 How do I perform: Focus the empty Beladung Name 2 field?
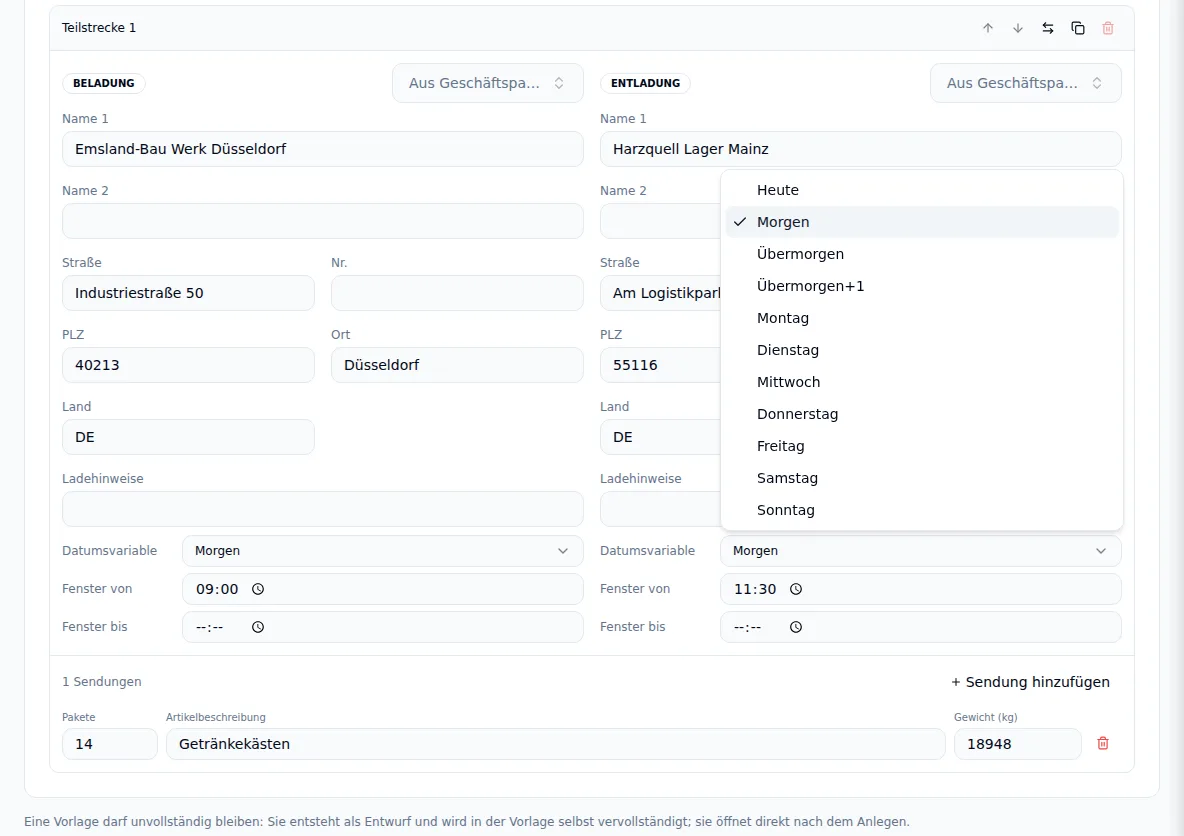click(x=322, y=221)
